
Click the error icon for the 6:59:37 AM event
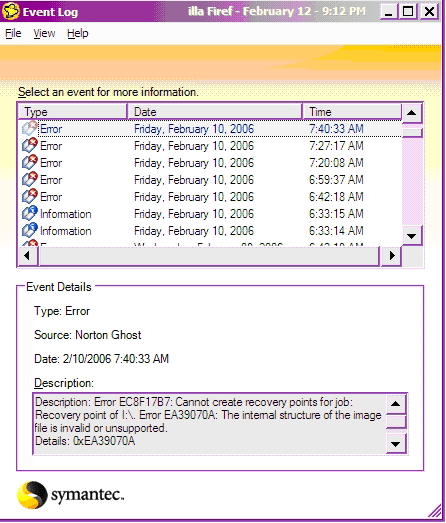(30, 179)
